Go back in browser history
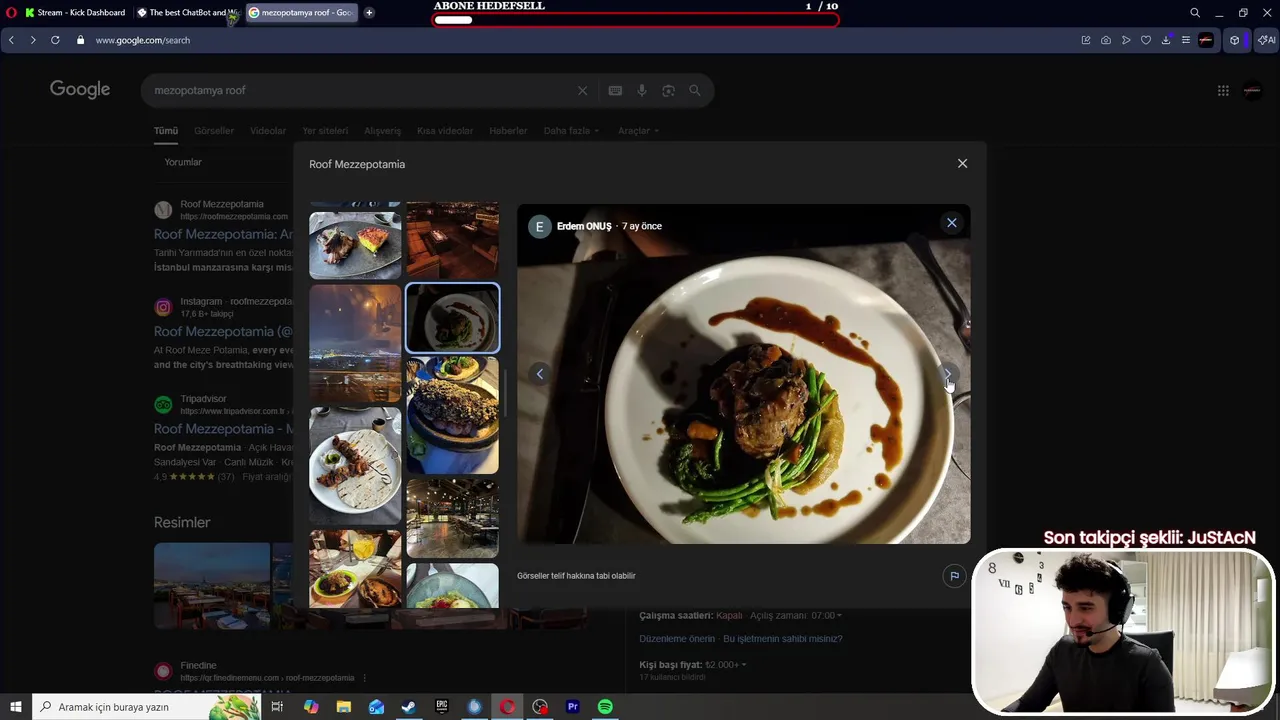 click(11, 40)
